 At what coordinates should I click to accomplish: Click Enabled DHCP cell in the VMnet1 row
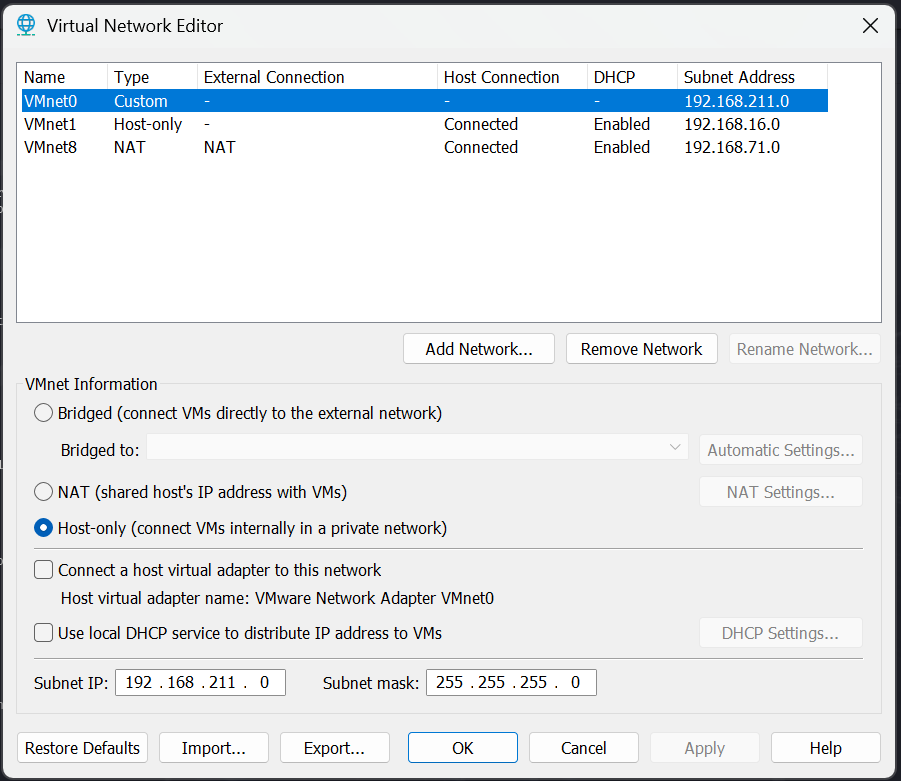(x=622, y=124)
